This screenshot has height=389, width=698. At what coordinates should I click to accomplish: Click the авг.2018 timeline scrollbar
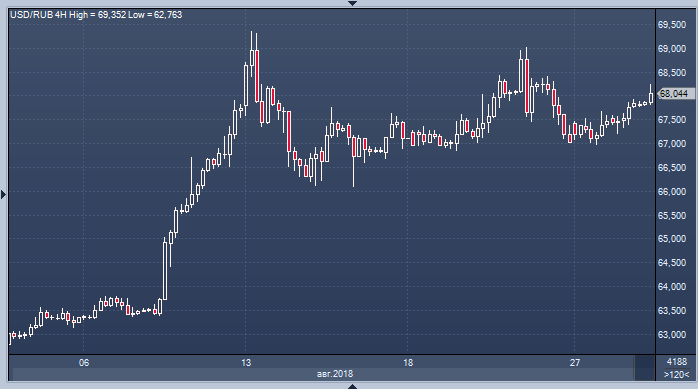pos(323,374)
